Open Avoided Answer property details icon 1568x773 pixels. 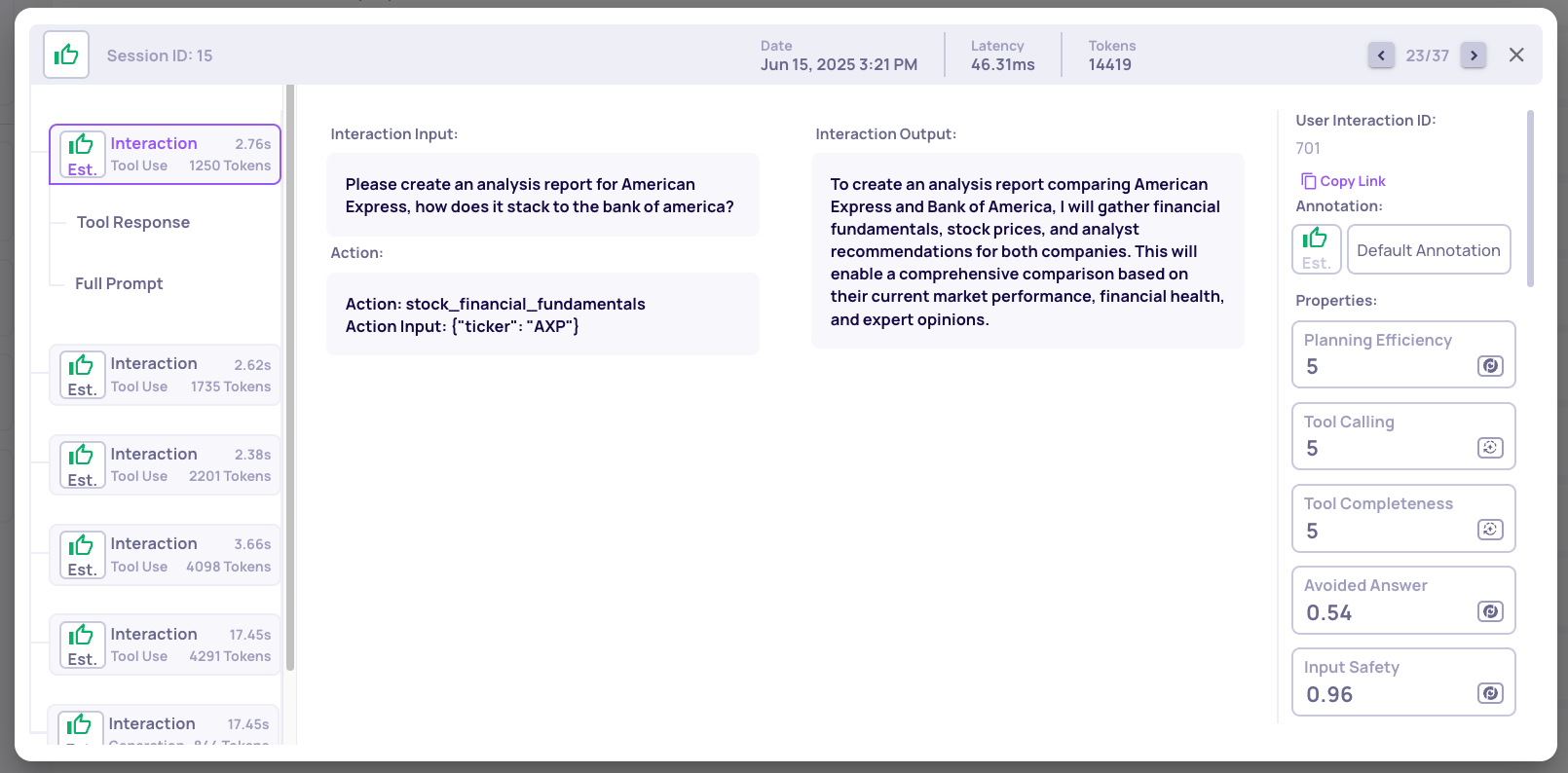tap(1490, 611)
